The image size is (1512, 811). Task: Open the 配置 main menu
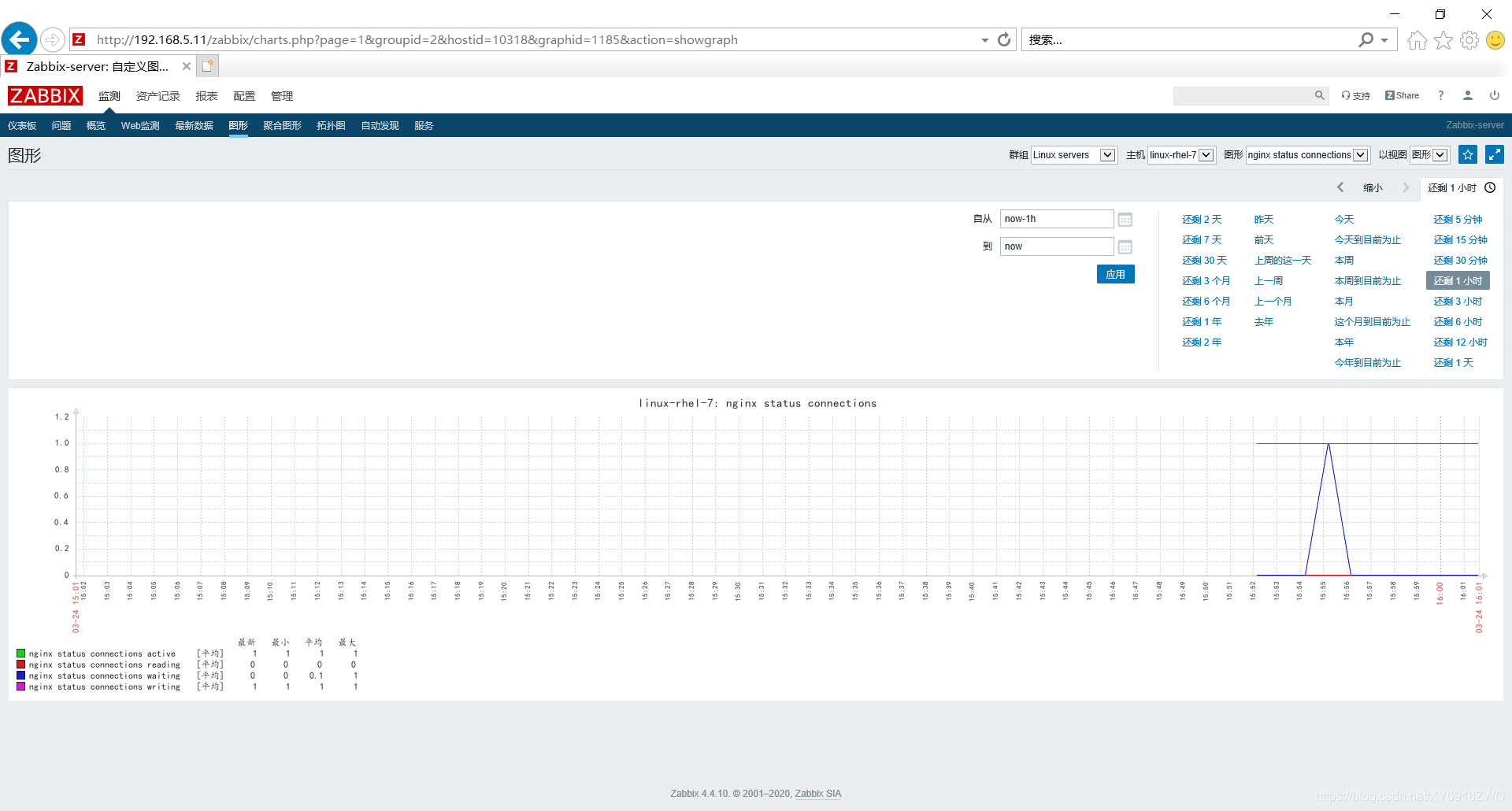244,96
